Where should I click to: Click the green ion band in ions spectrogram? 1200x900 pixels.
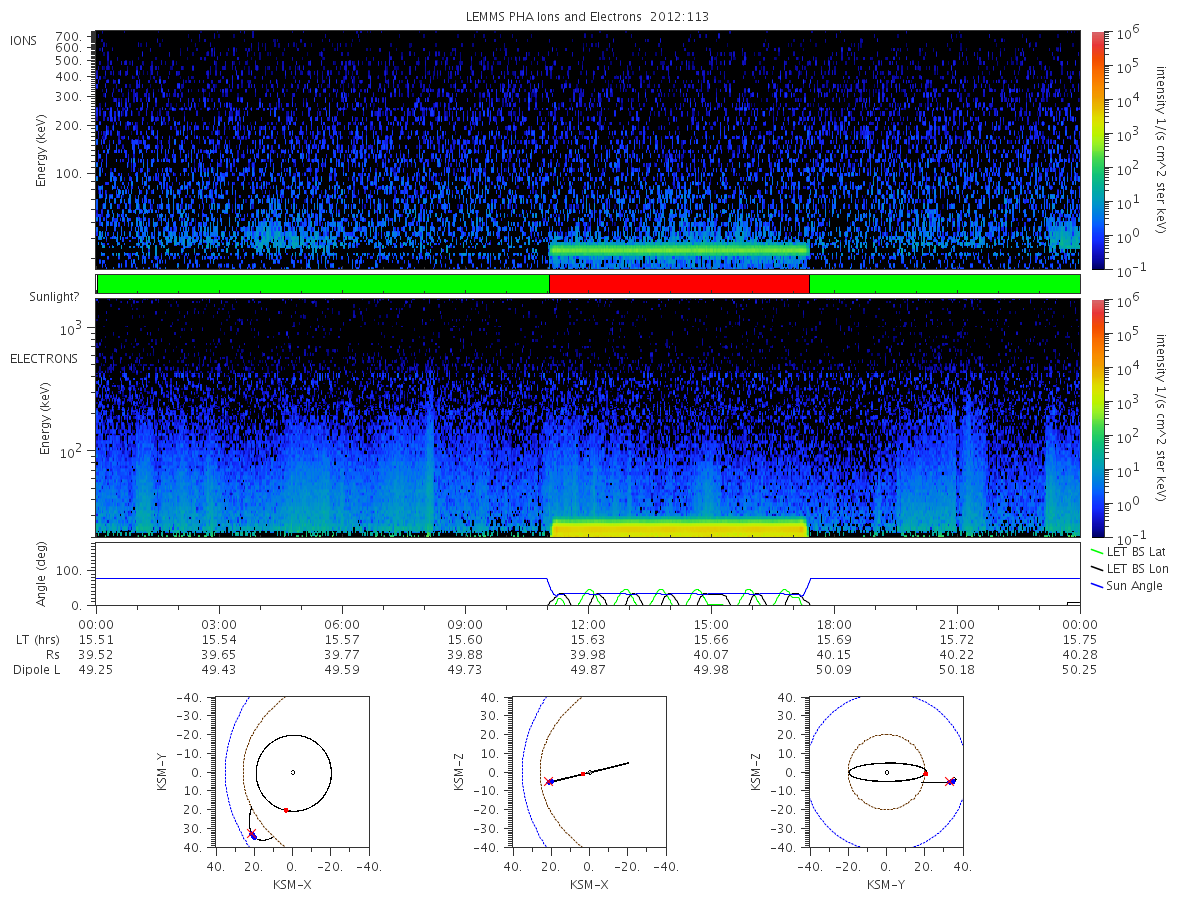679,249
